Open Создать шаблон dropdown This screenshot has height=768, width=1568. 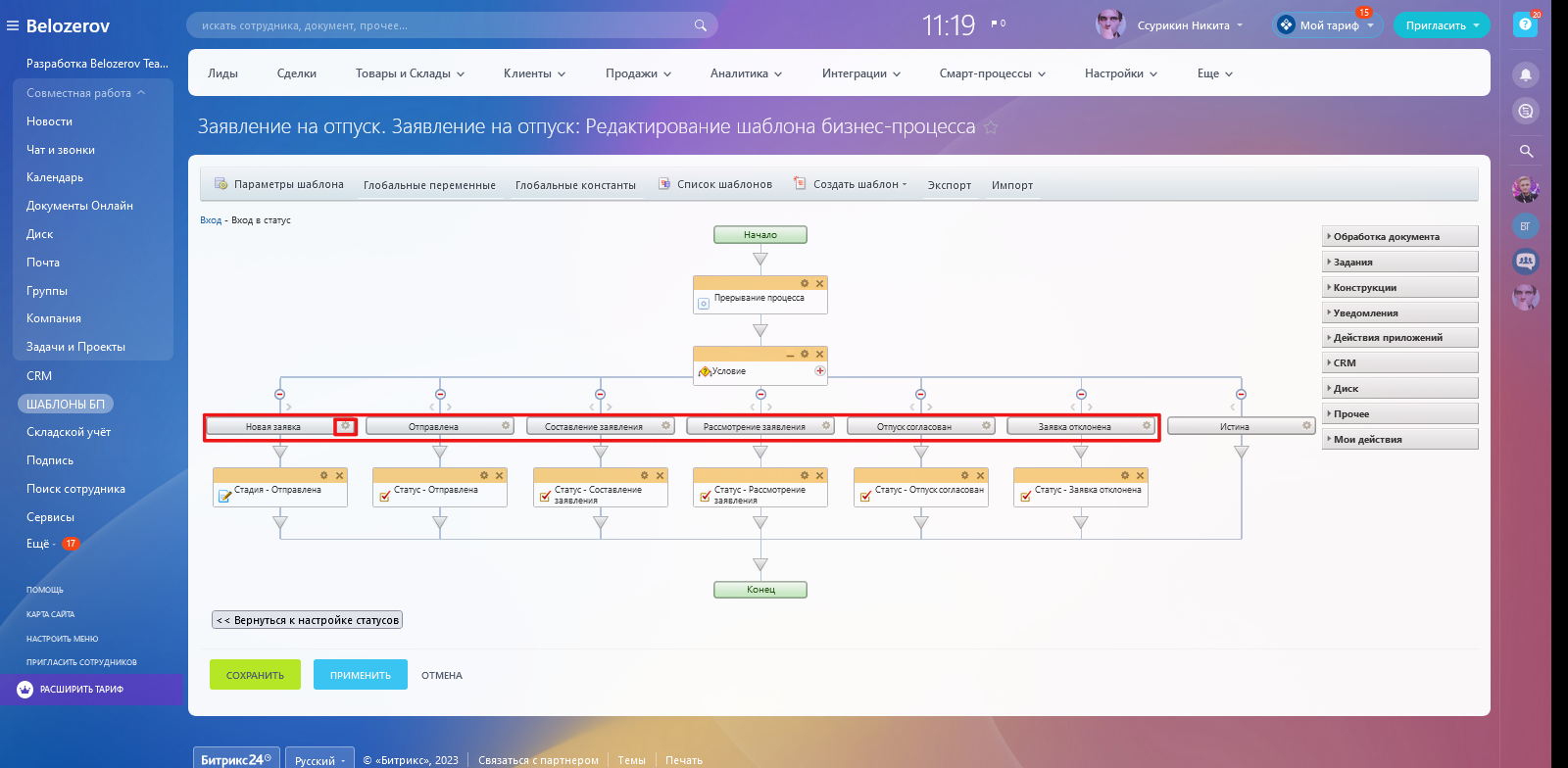851,184
